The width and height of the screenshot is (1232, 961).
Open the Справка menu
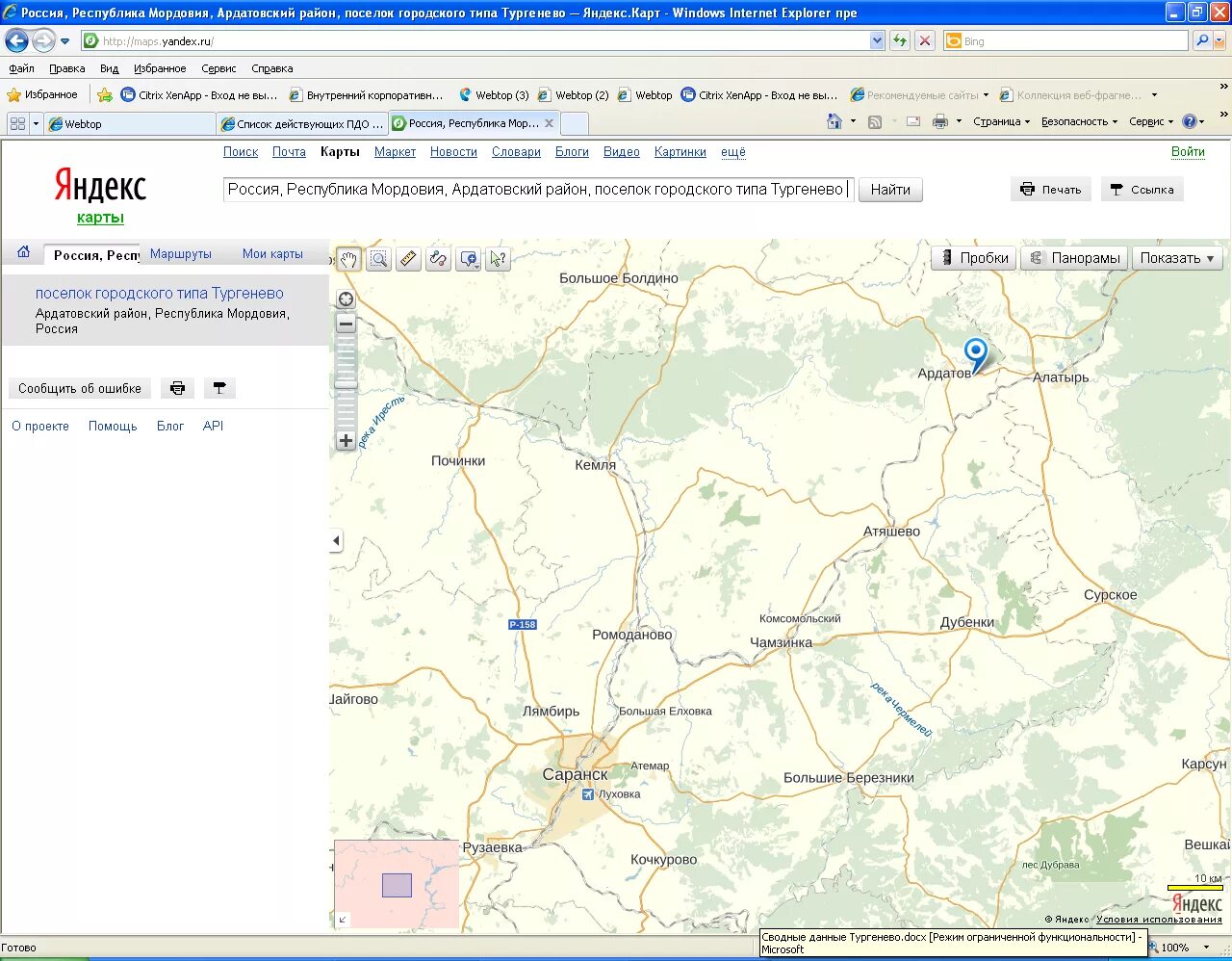[271, 68]
